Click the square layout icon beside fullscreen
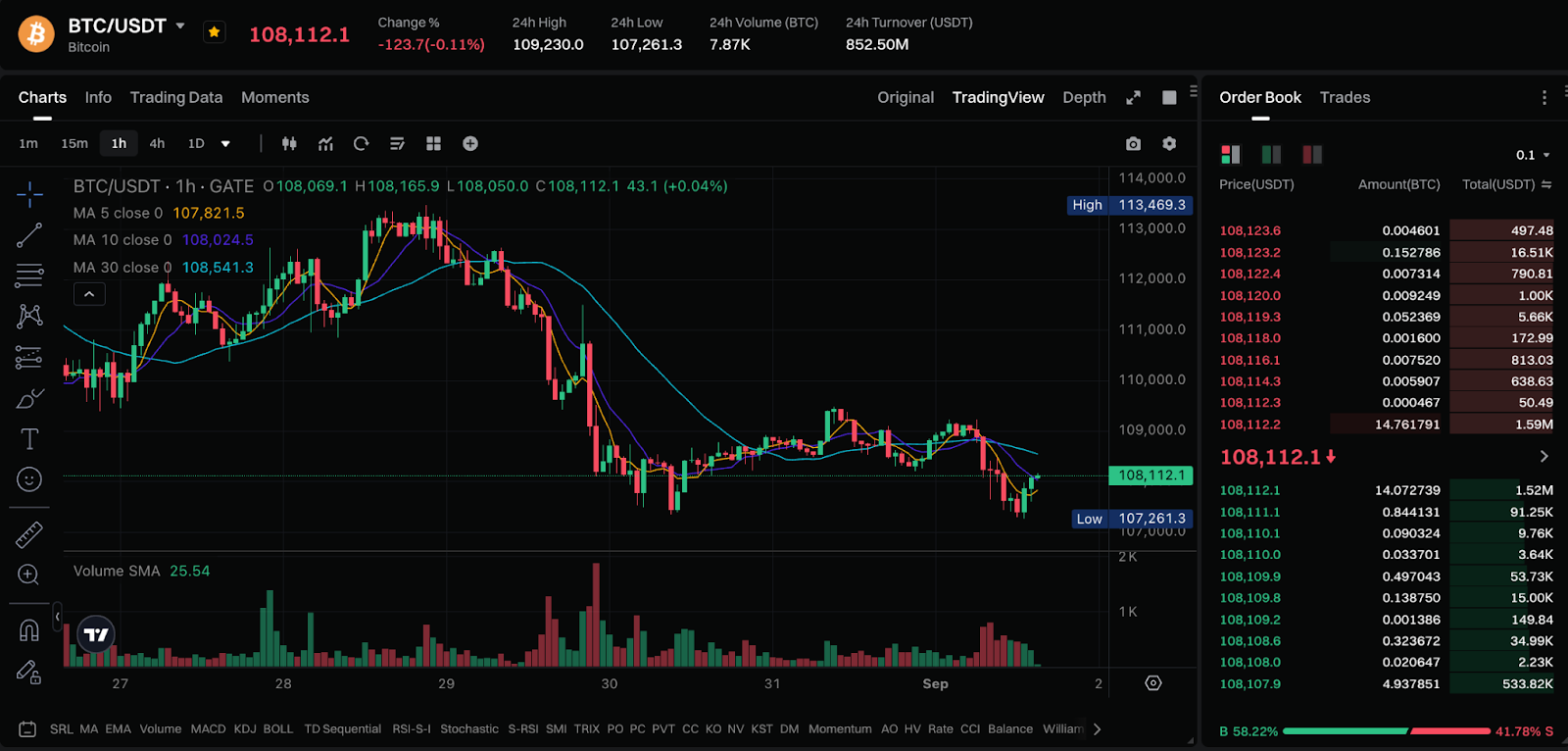This screenshot has width=1568, height=751. click(x=1169, y=97)
